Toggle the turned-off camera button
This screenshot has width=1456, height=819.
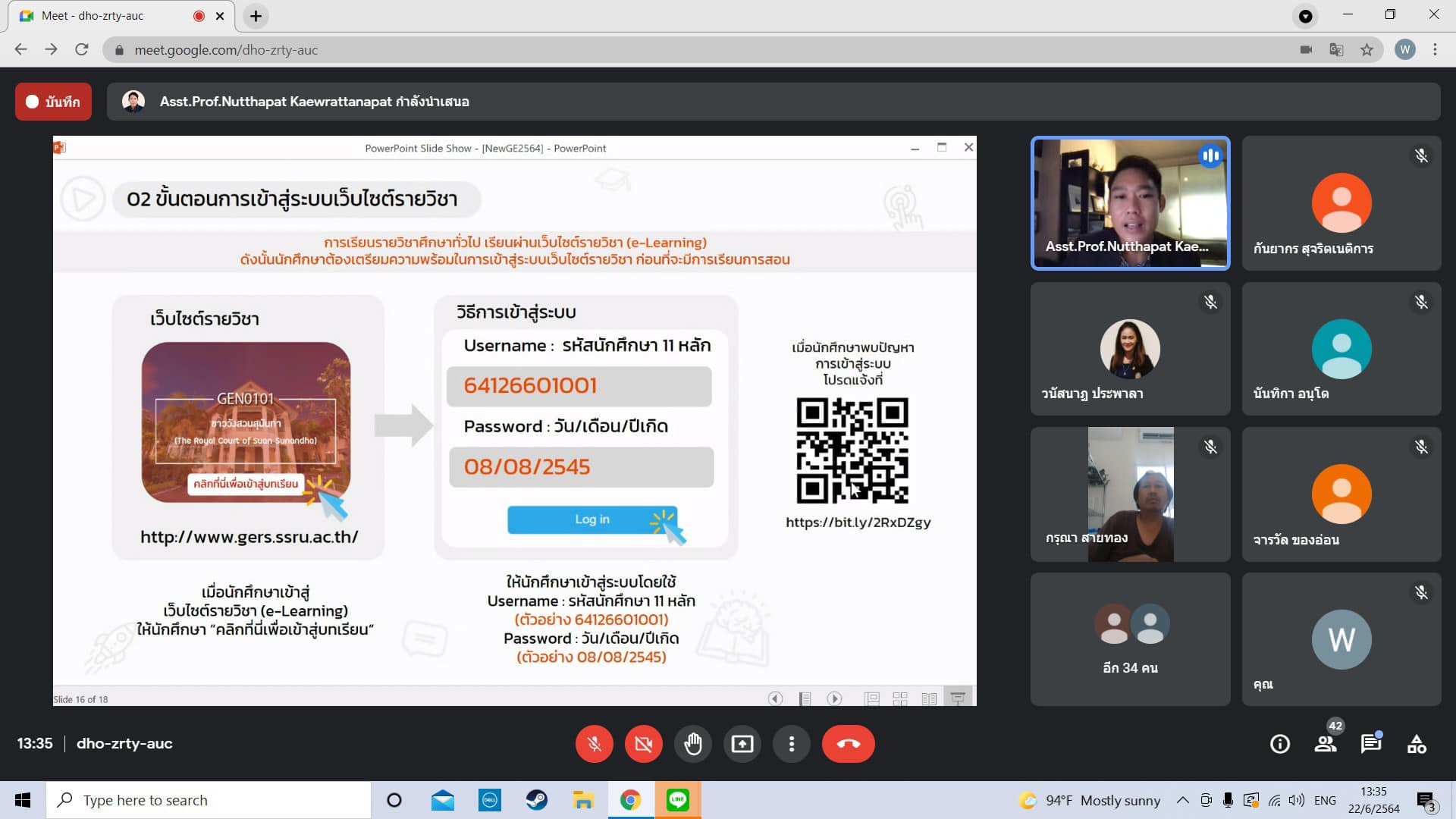pos(643,744)
